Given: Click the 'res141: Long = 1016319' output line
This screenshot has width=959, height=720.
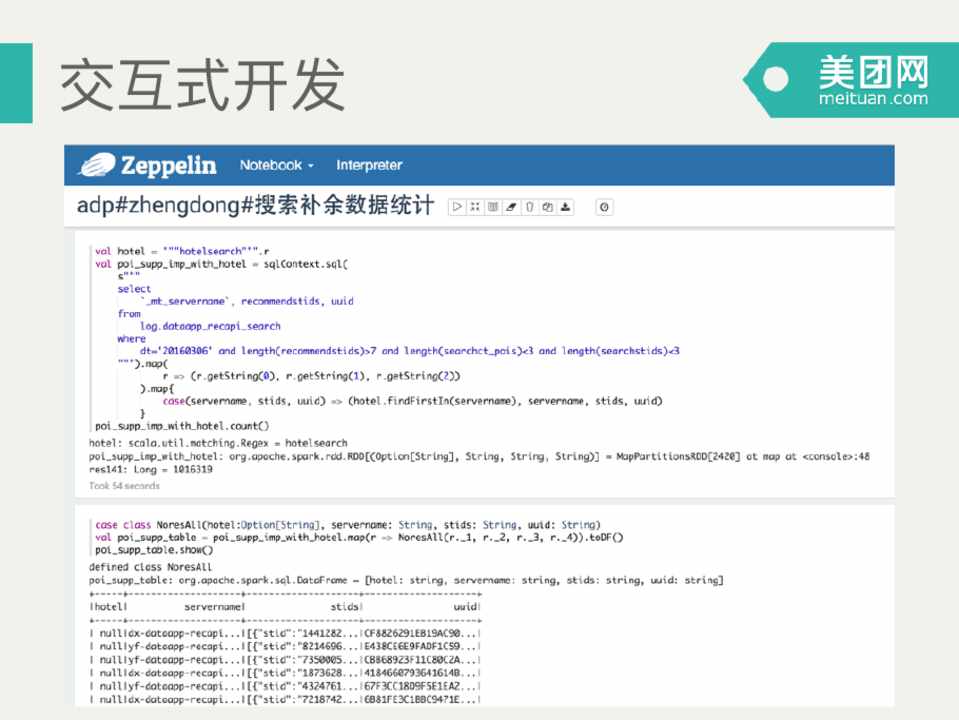Looking at the screenshot, I should coord(150,469).
